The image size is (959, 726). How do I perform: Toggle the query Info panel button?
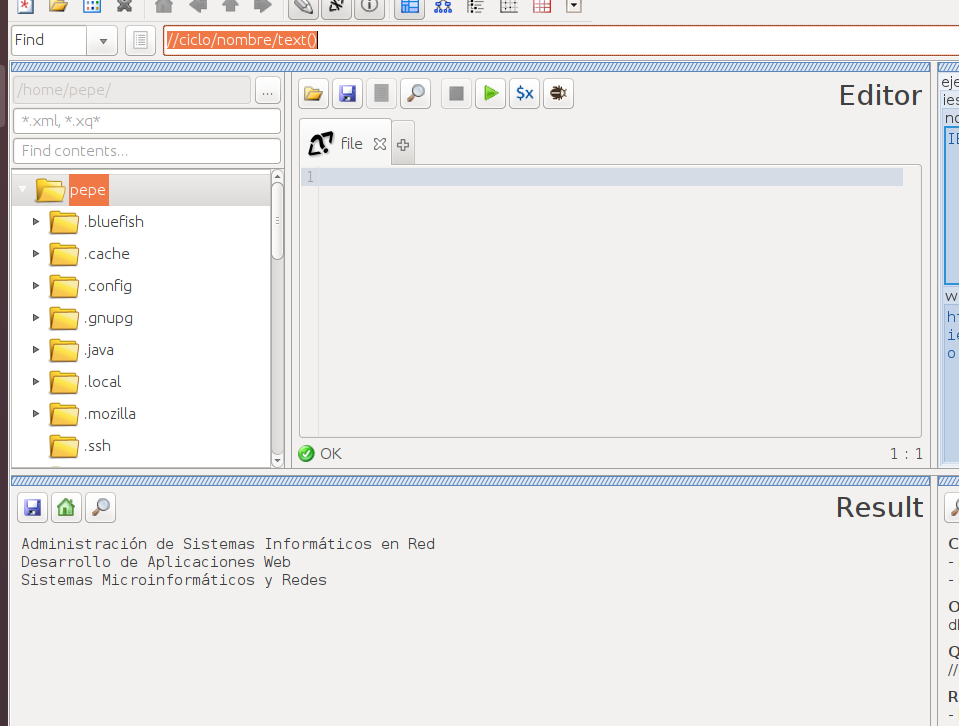click(369, 7)
